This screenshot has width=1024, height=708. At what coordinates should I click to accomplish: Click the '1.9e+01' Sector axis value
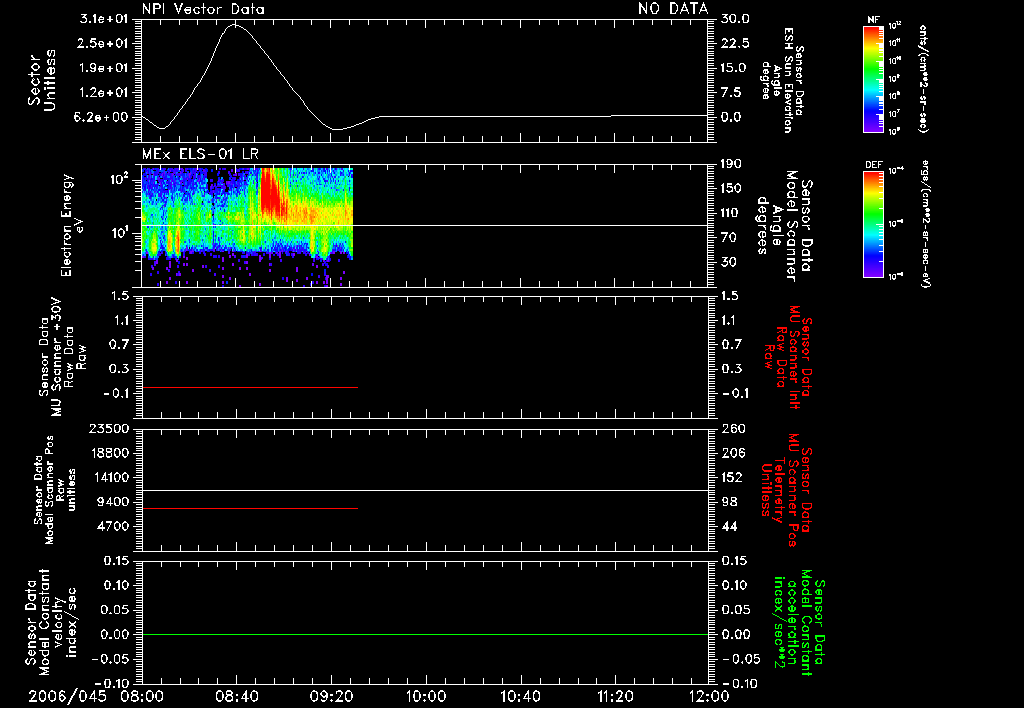[x=104, y=68]
